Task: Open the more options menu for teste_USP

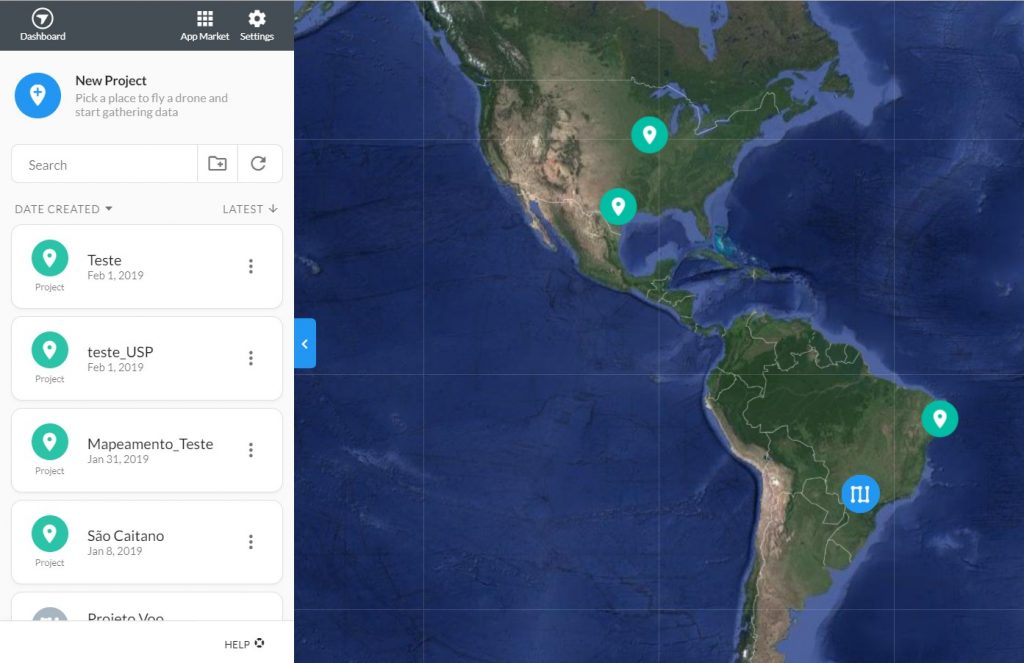Action: (x=251, y=358)
